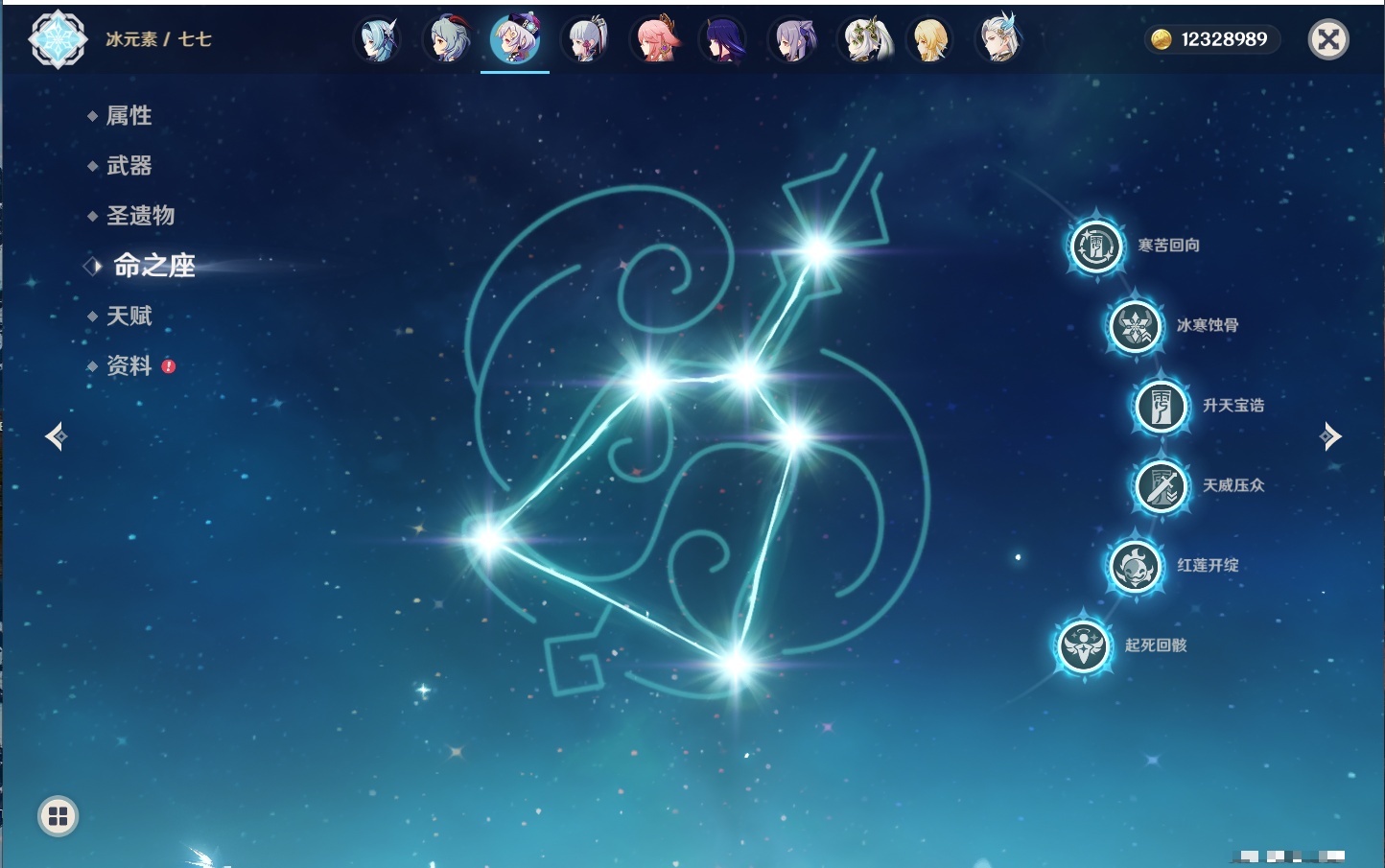Open the 寒苦回向 constellation icon
The height and width of the screenshot is (868, 1385).
pos(1096,246)
